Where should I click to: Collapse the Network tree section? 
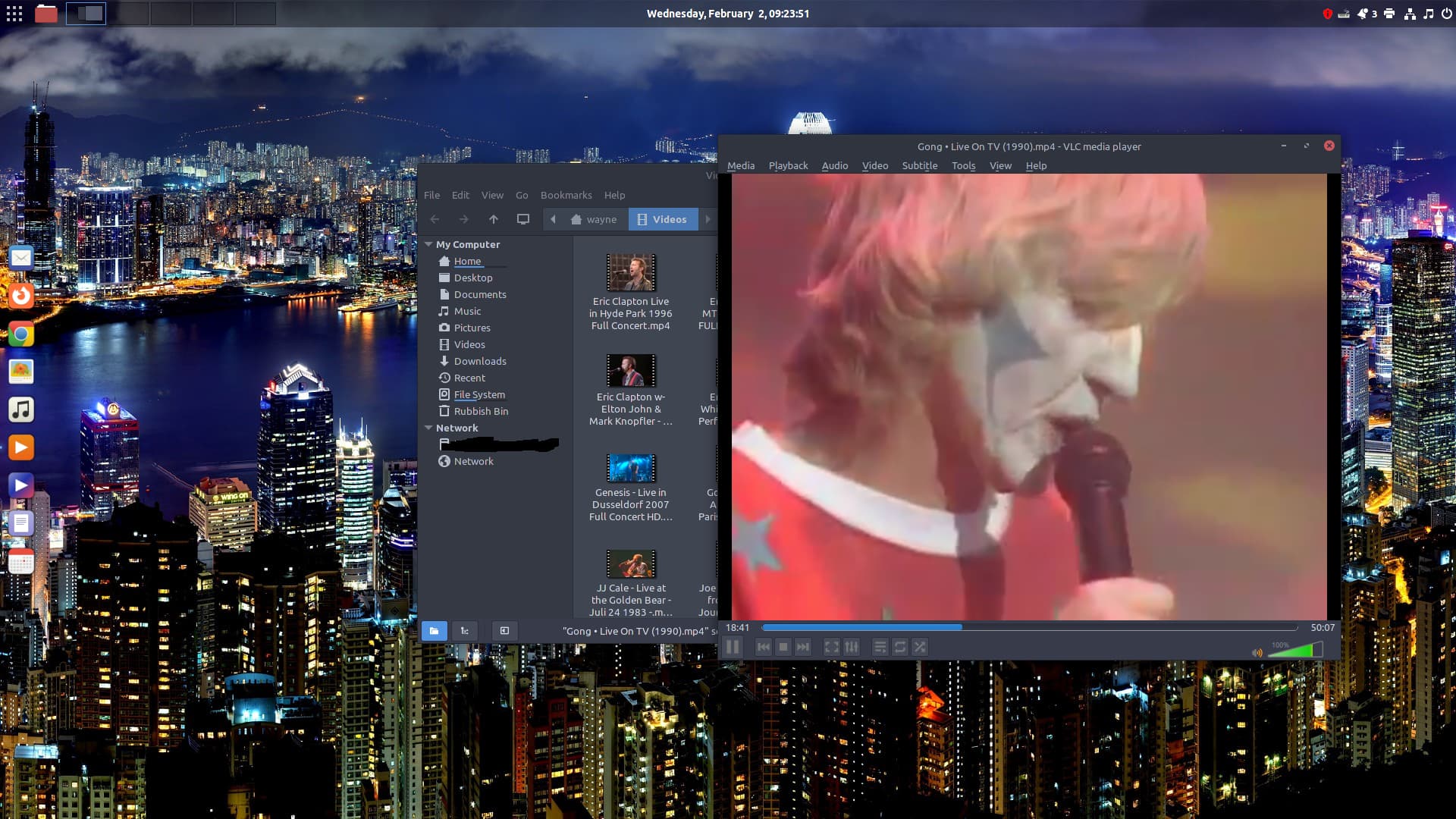428,428
